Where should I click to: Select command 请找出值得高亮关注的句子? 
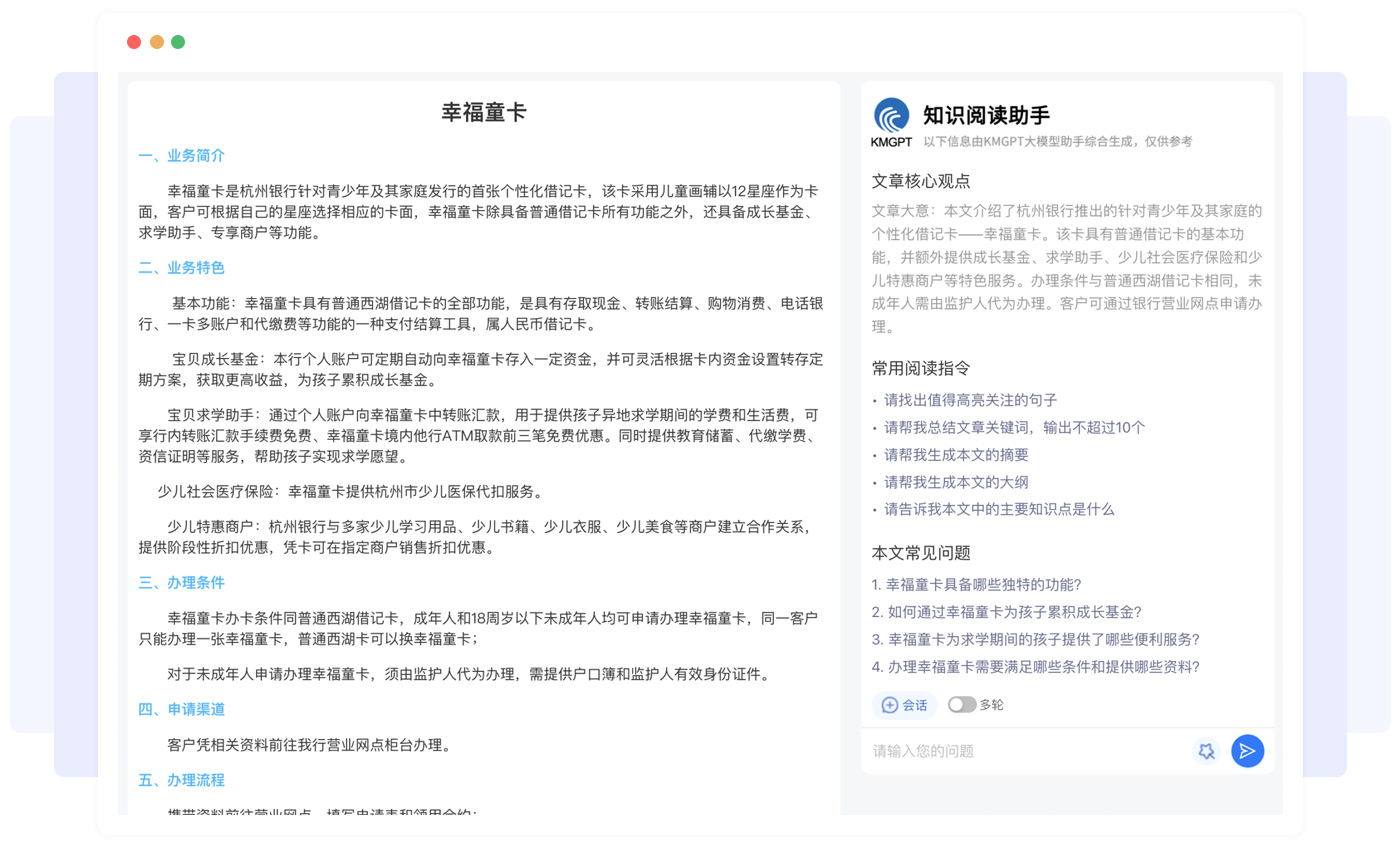[970, 400]
